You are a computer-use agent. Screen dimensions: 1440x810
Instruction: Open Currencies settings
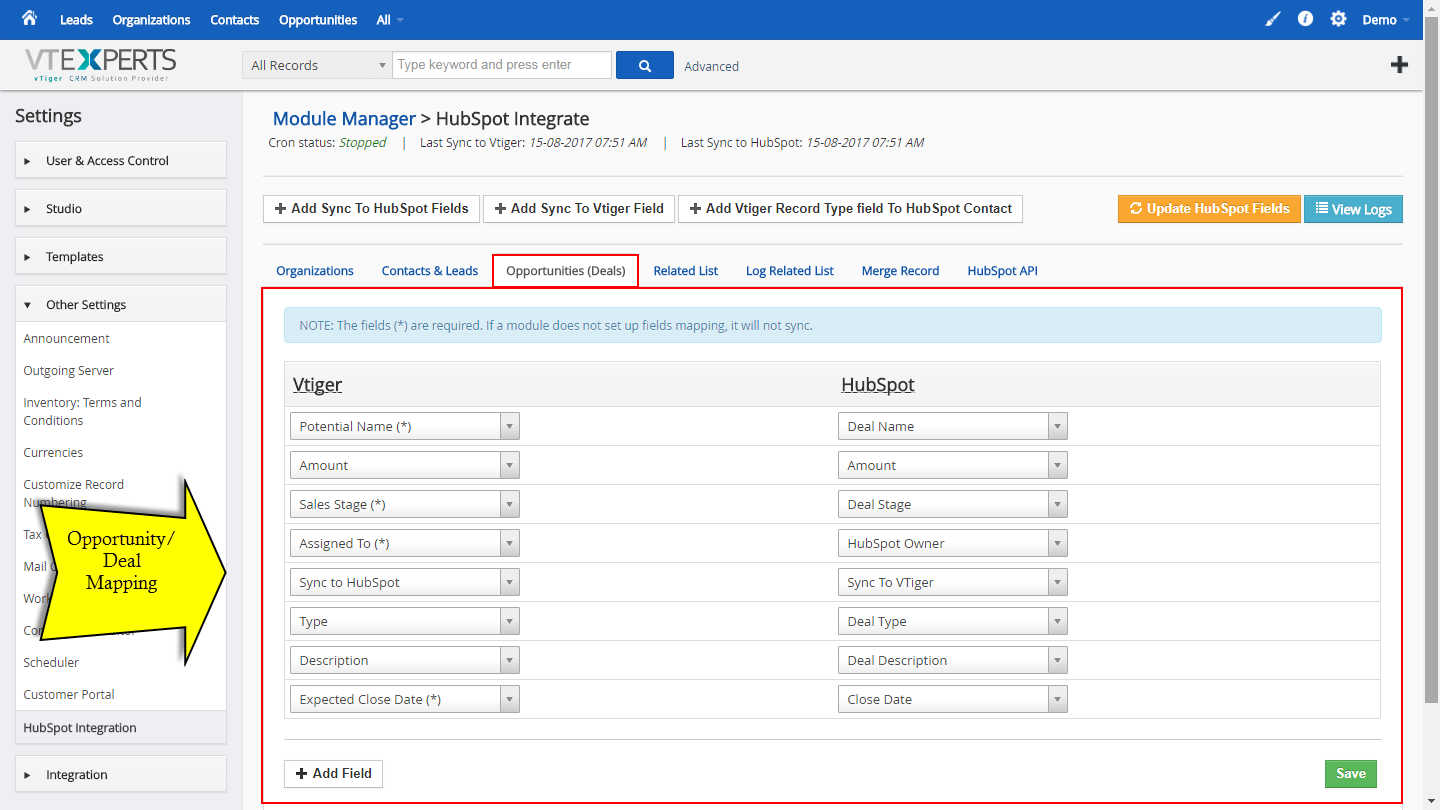[53, 453]
